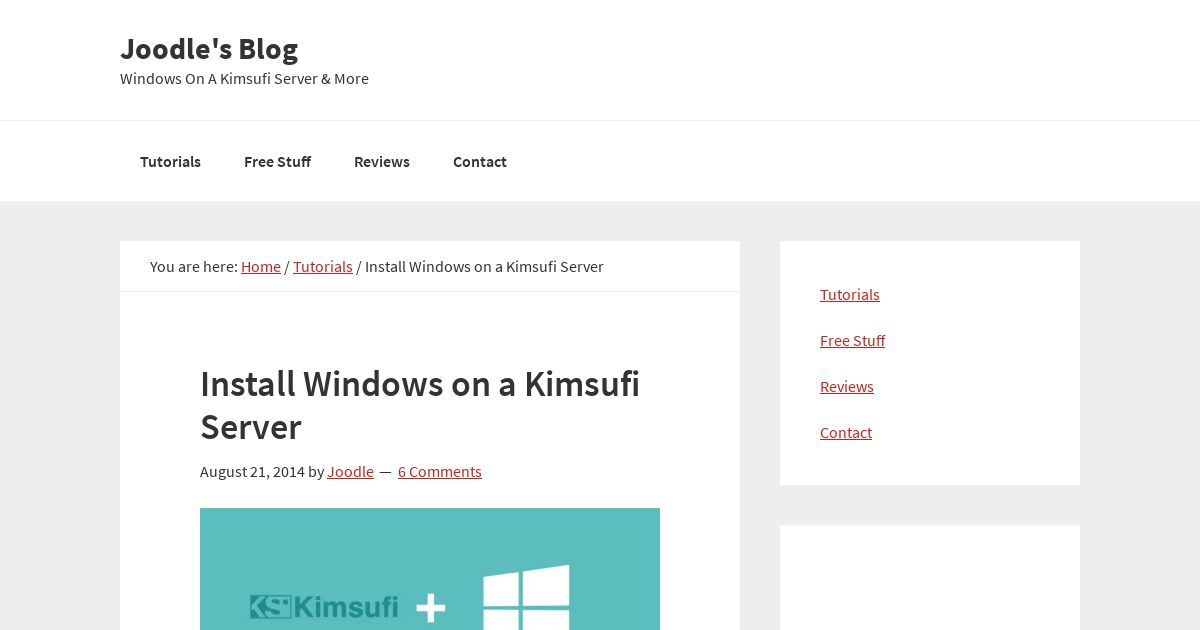Open Reviews in the sidebar widget

coord(847,386)
